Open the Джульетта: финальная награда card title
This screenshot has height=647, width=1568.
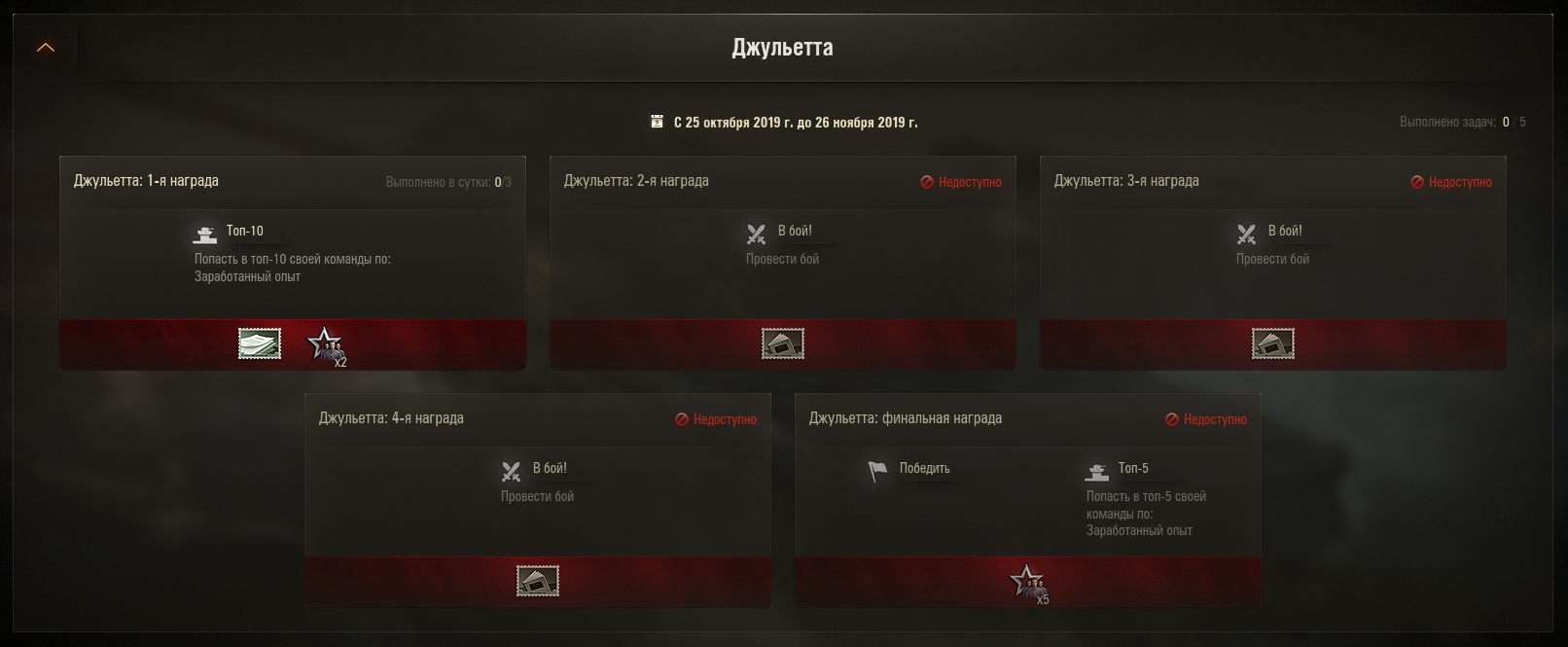(906, 418)
